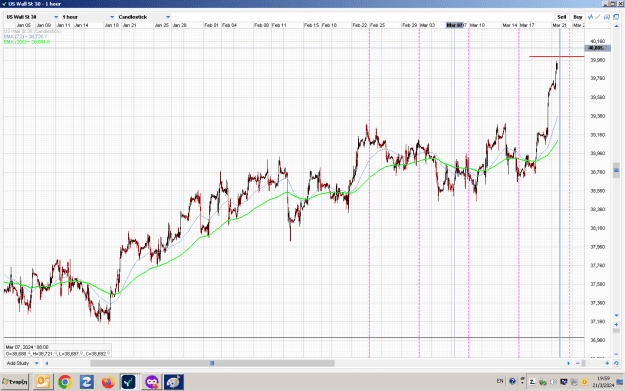Open the blue arrows app in the taskbar

(x=86, y=382)
